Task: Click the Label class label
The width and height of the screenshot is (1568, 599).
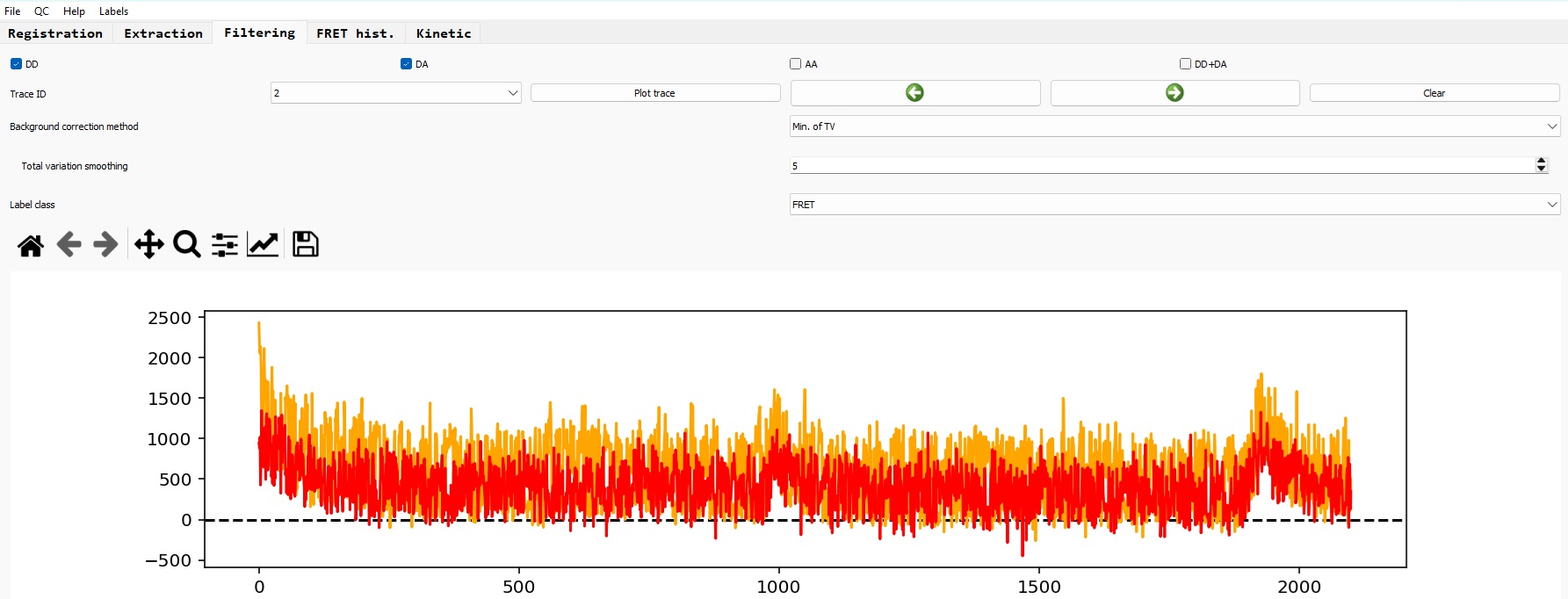Action: (33, 205)
